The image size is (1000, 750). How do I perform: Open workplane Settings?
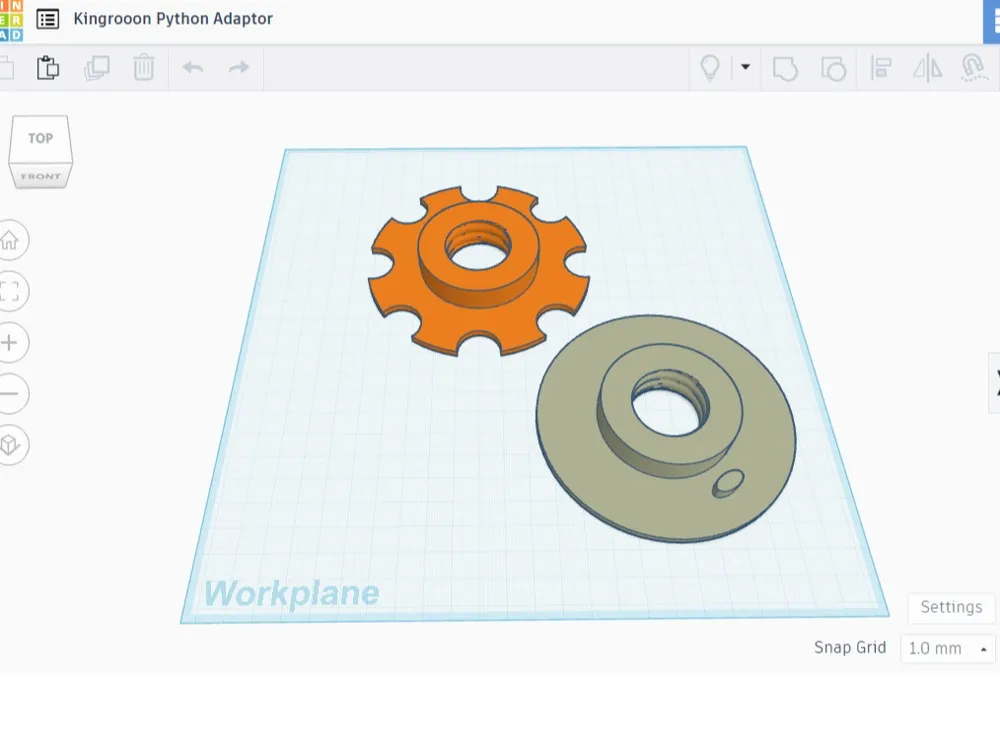tap(951, 607)
